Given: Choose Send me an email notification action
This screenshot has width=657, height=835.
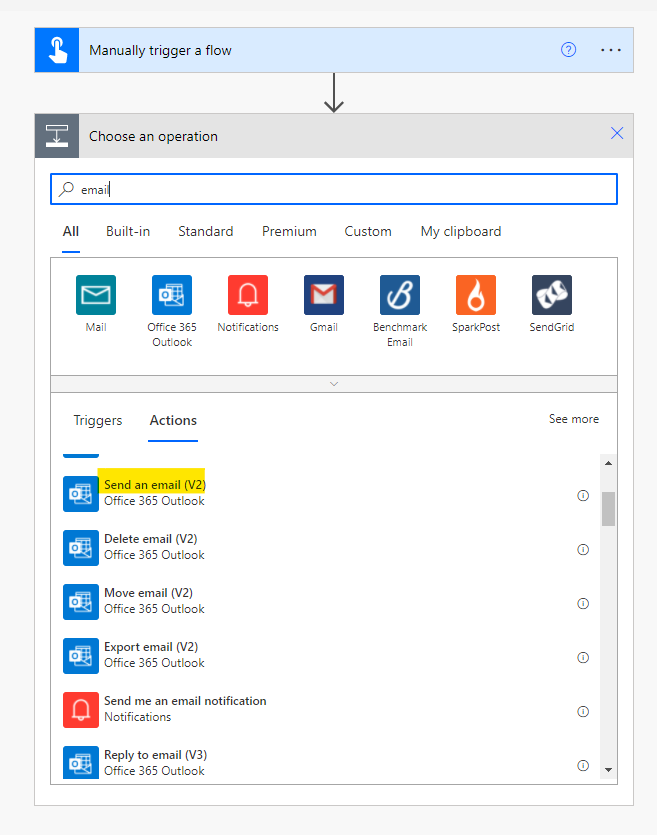Looking at the screenshot, I should [185, 701].
